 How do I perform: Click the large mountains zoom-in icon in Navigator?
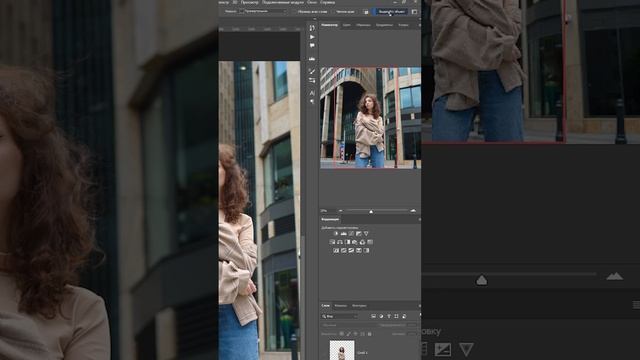click(413, 211)
